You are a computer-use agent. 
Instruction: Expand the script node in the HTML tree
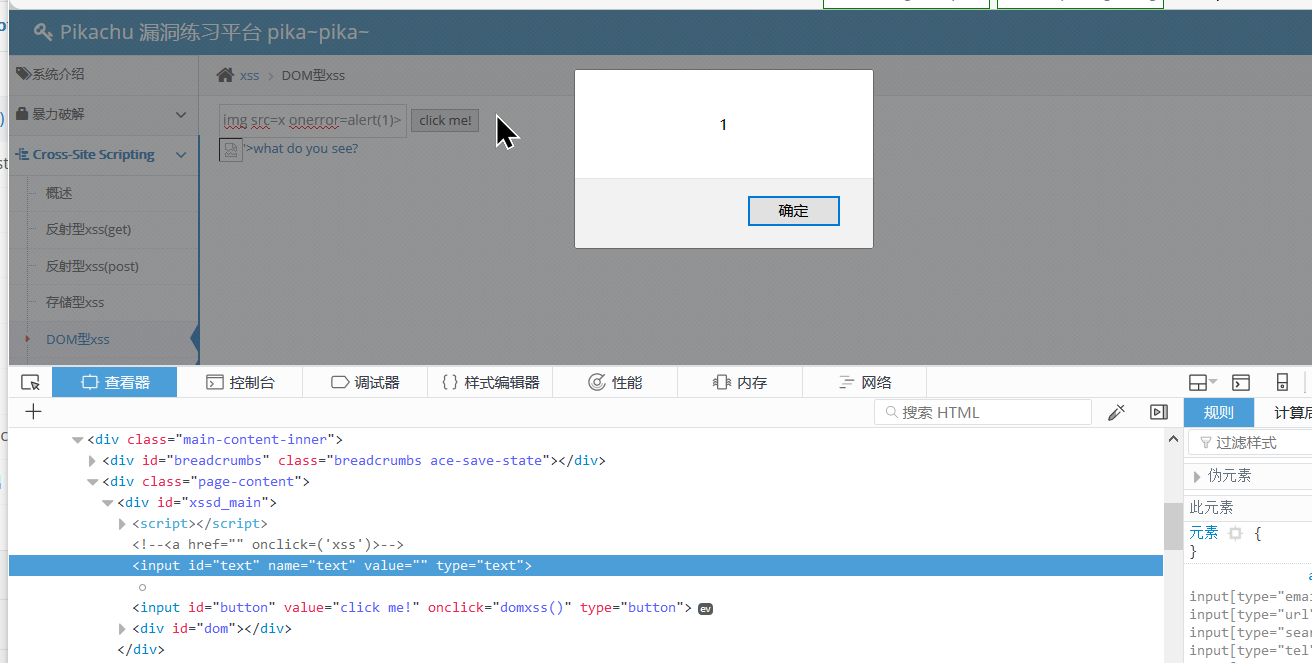tap(122, 524)
